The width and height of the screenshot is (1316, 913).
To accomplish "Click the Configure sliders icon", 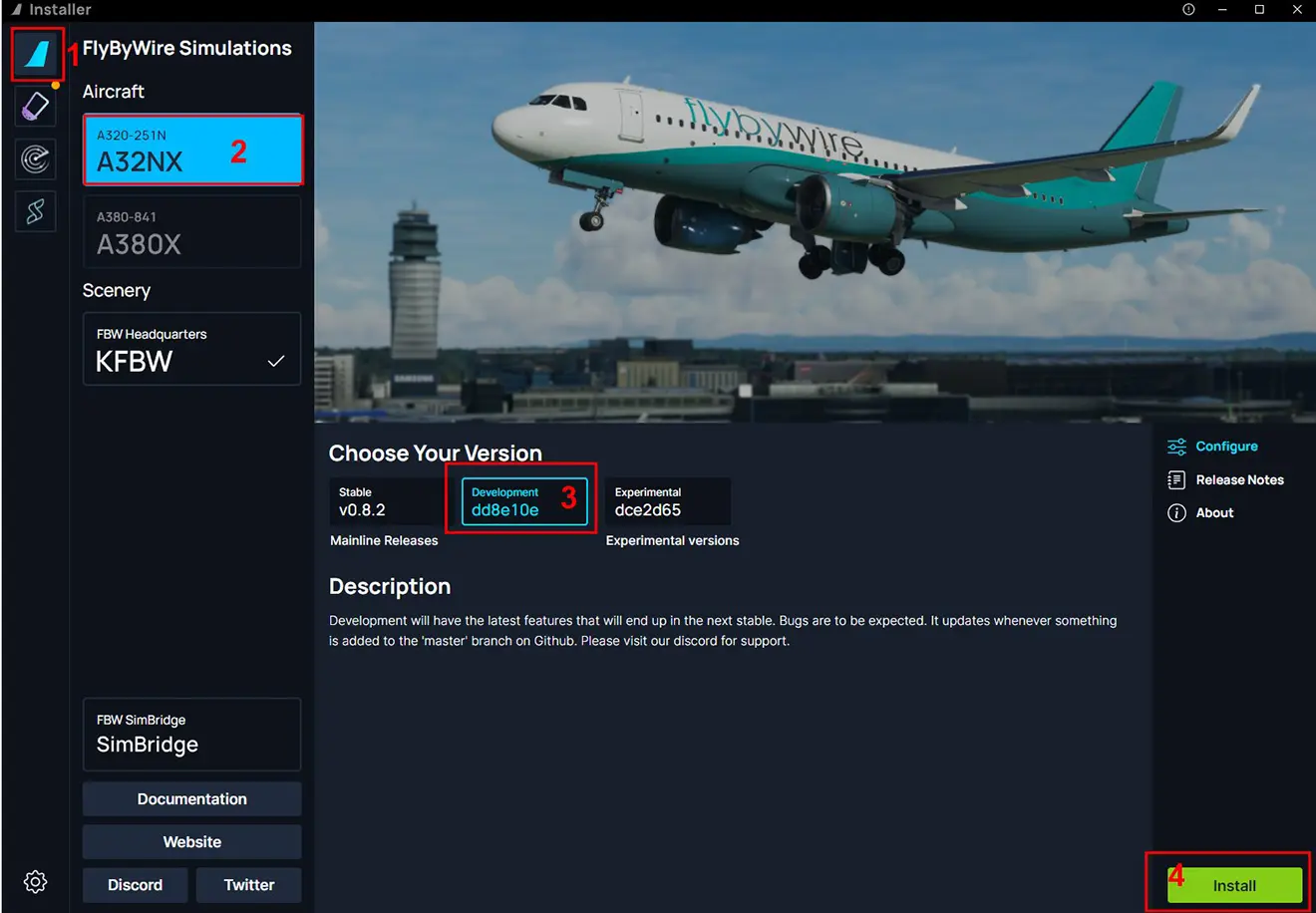I will coord(1176,447).
